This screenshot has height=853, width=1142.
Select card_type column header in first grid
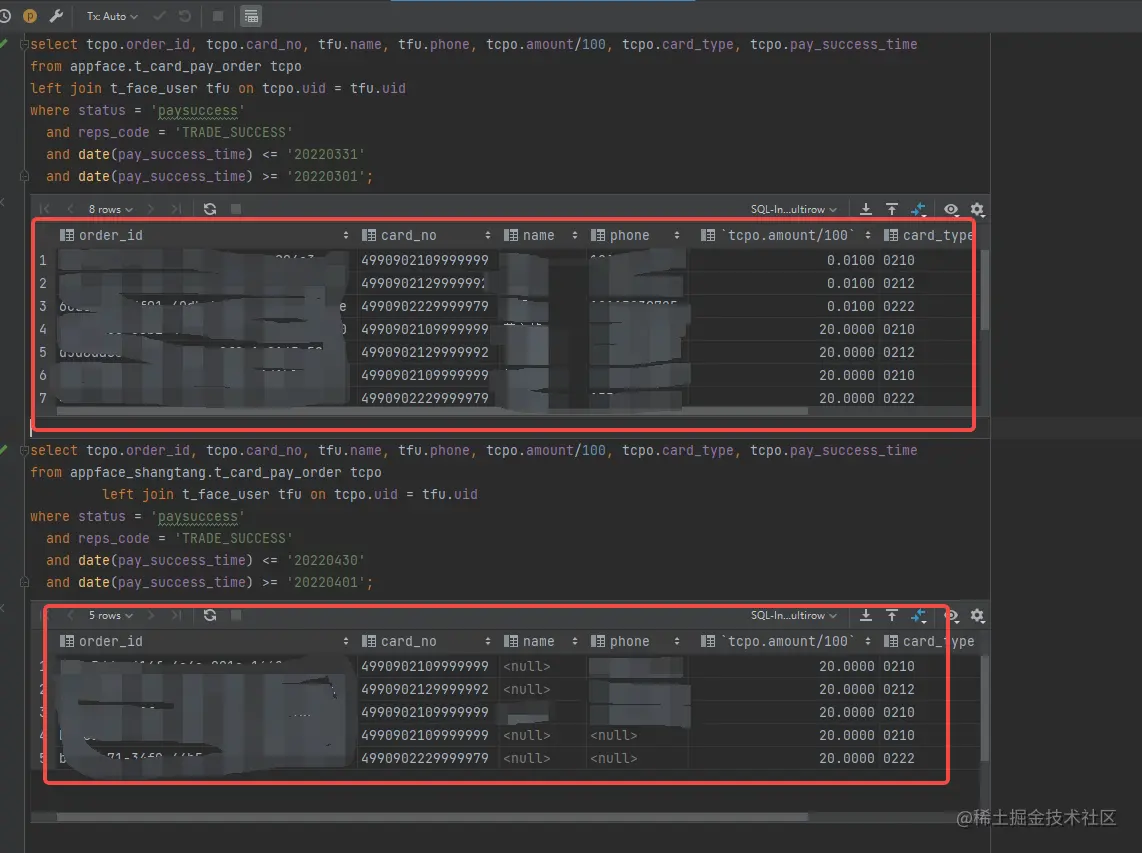point(929,235)
